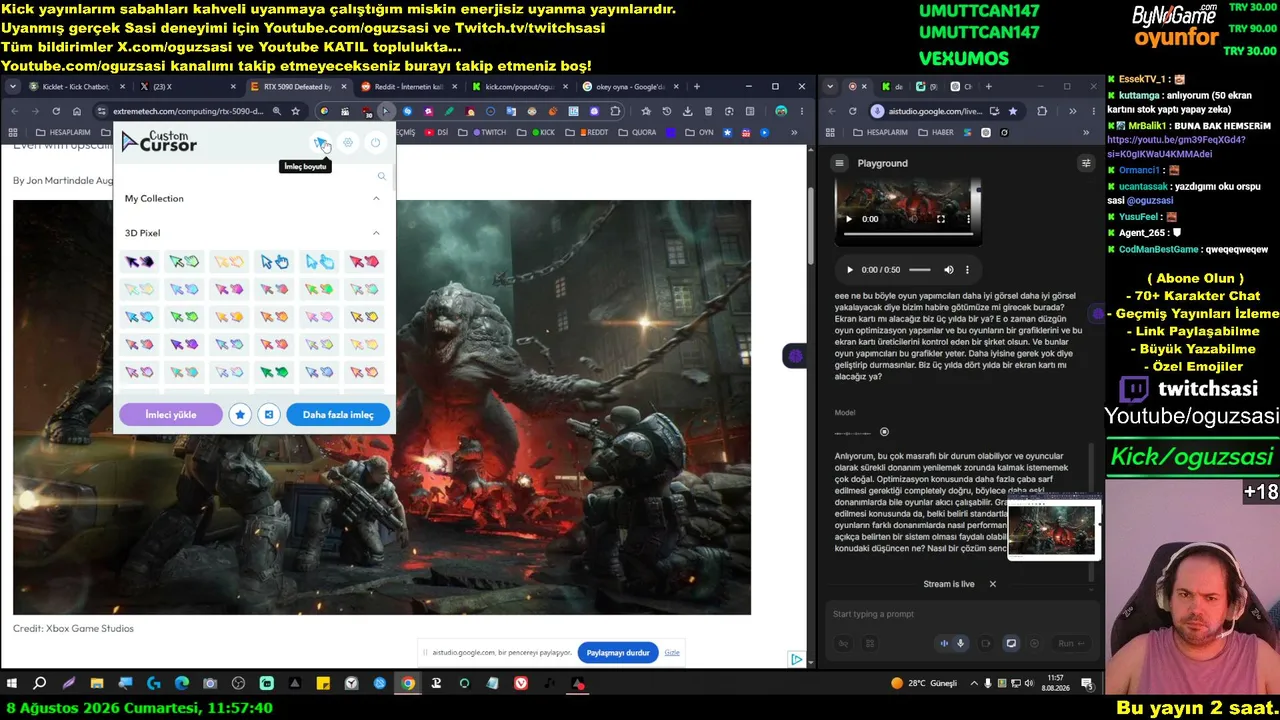Screen dimensions: 1280x720
Task: Search cursors with the magnifier icon
Action: point(381,176)
